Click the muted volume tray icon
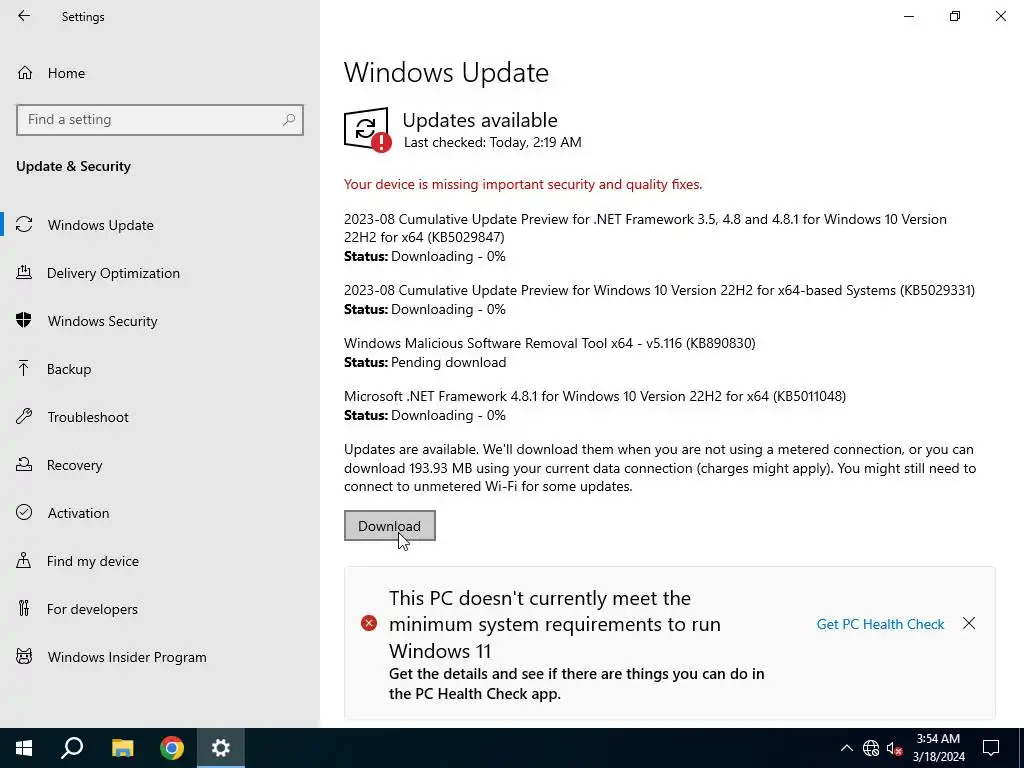The width and height of the screenshot is (1024, 768). pyautogui.click(x=894, y=748)
